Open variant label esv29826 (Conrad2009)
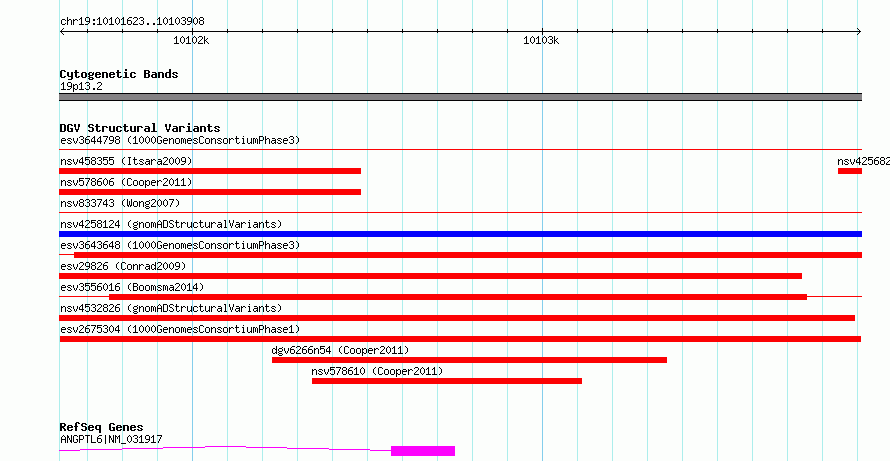The width and height of the screenshot is (890, 461). (x=123, y=266)
